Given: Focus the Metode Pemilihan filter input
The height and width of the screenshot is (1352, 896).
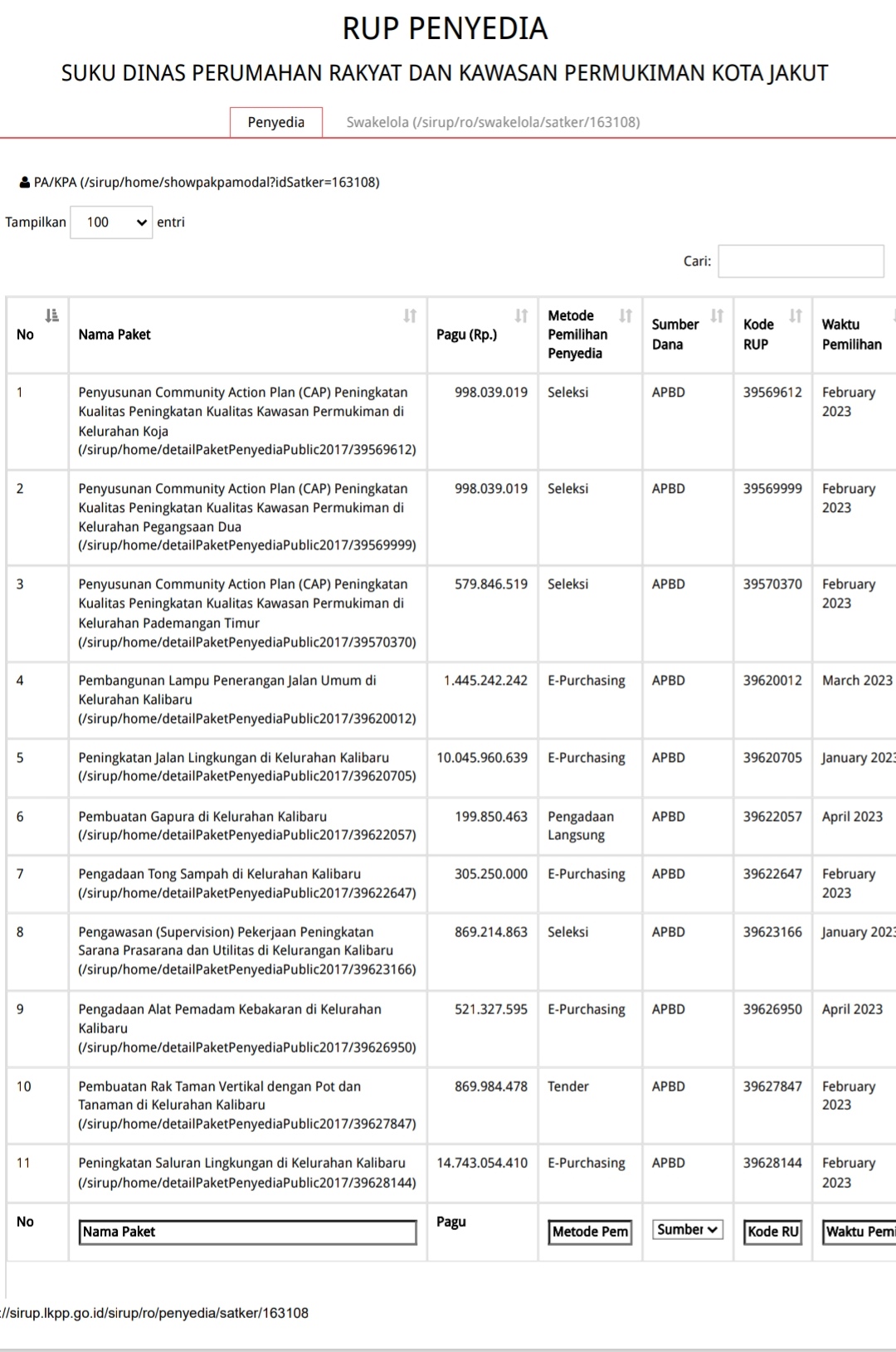Looking at the screenshot, I should [590, 1232].
